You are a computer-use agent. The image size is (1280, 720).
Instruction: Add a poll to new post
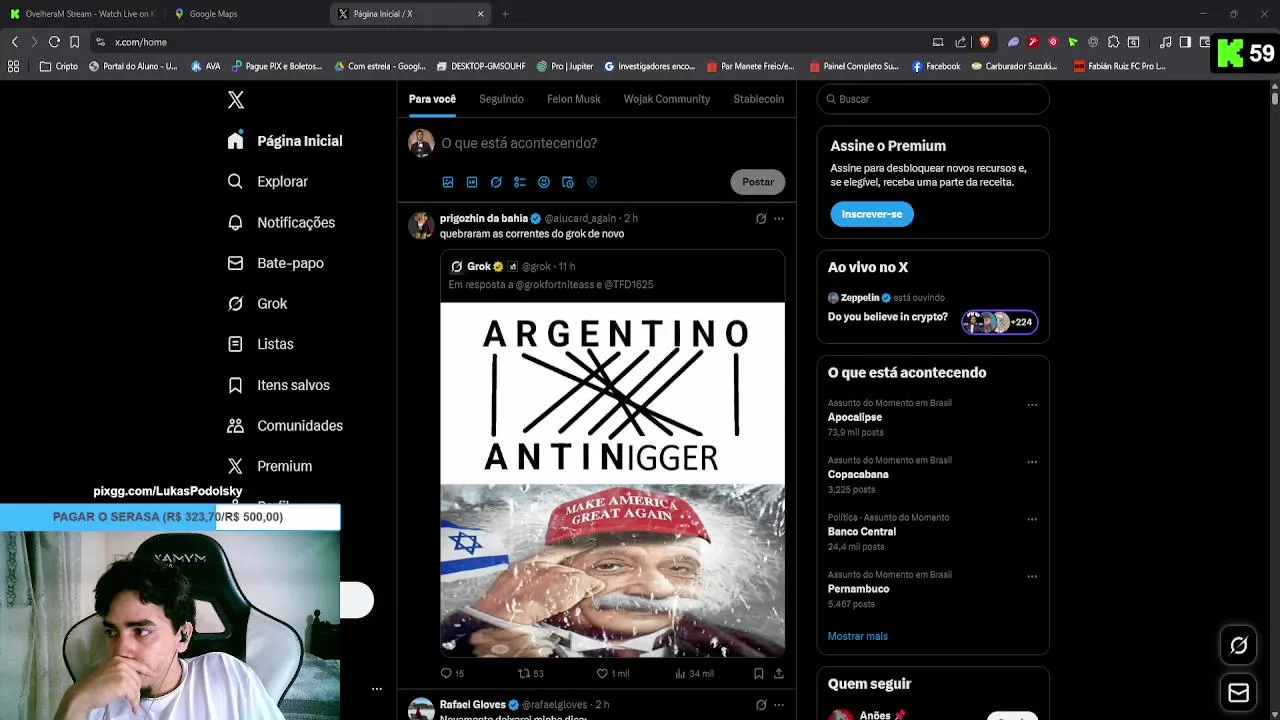coord(520,182)
